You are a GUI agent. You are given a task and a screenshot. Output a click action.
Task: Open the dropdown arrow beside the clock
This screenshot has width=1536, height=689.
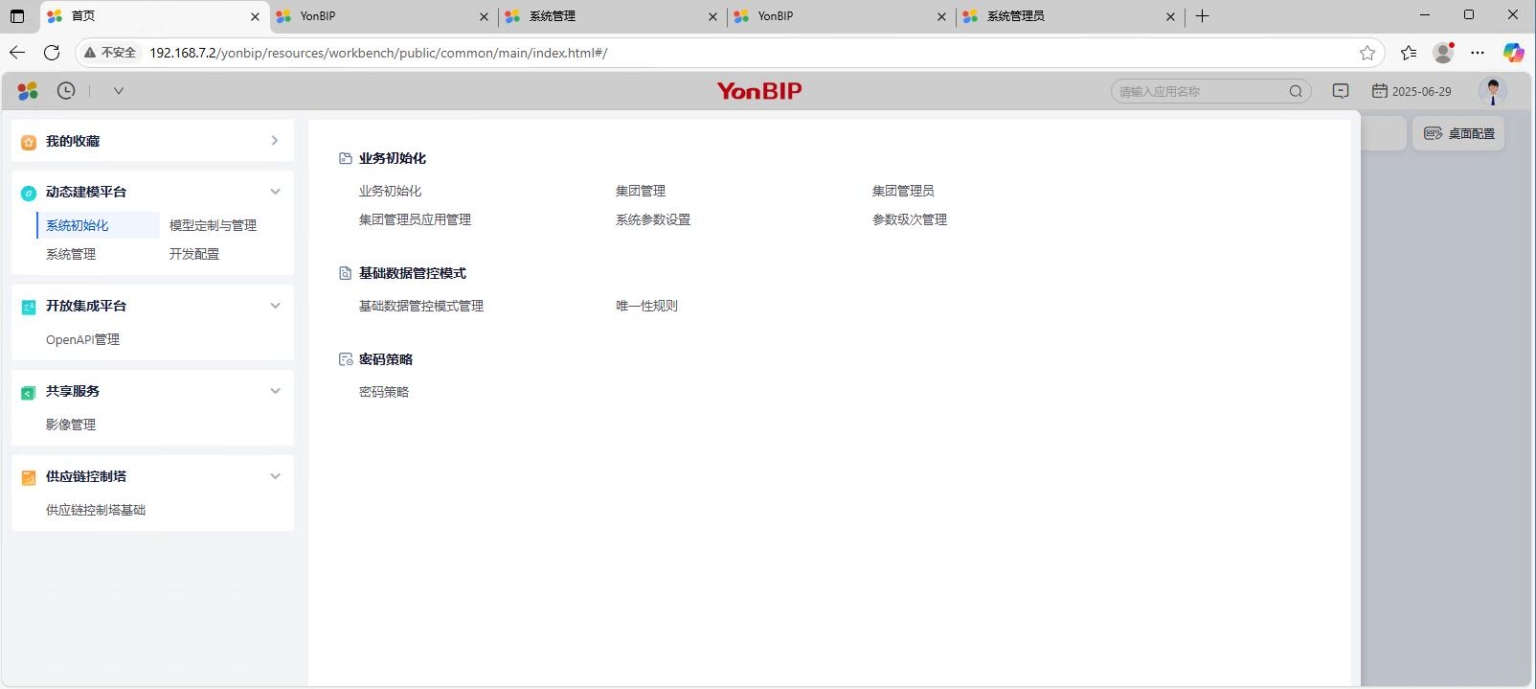[118, 91]
